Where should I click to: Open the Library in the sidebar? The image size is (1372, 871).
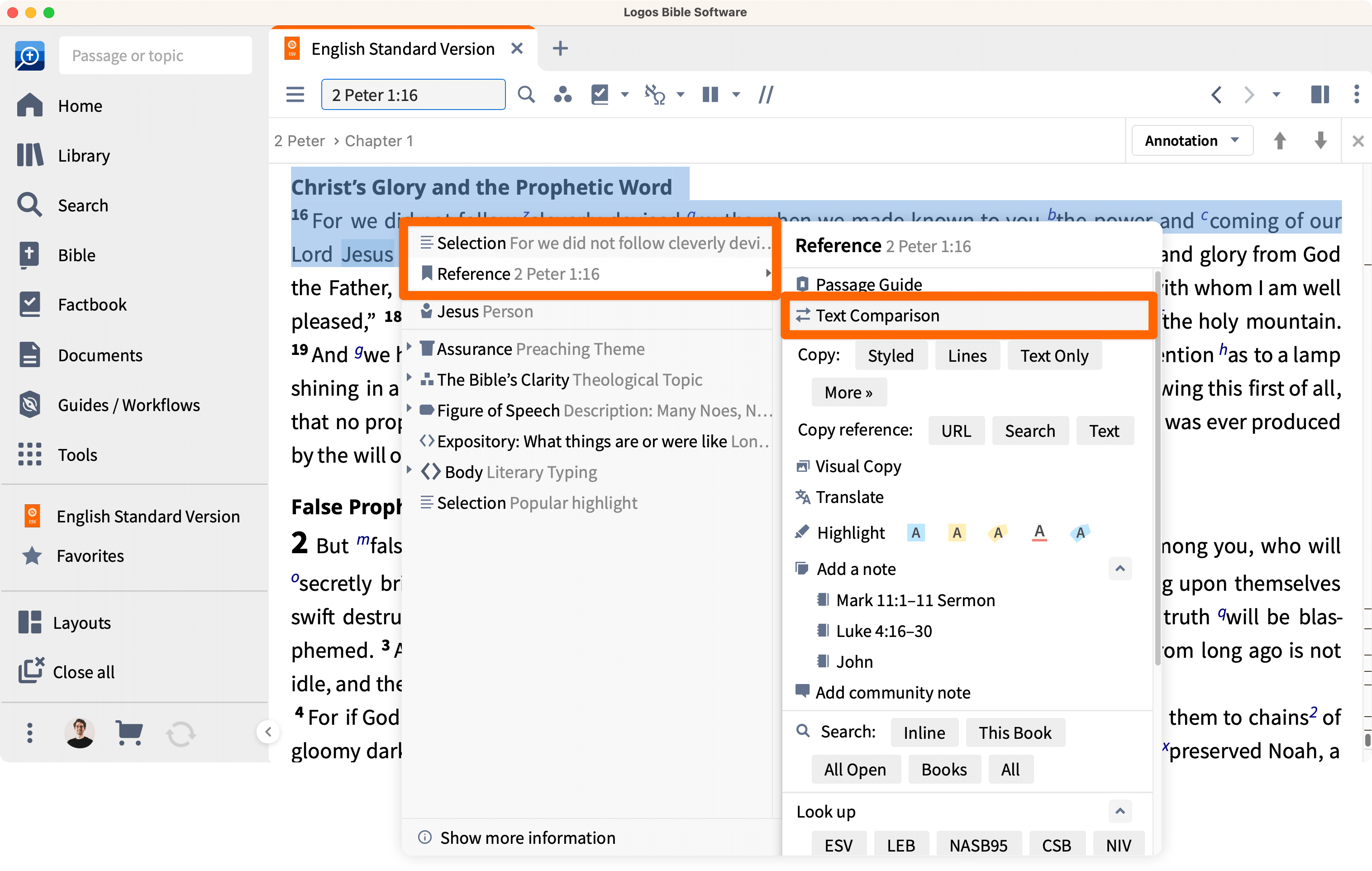click(x=63, y=155)
